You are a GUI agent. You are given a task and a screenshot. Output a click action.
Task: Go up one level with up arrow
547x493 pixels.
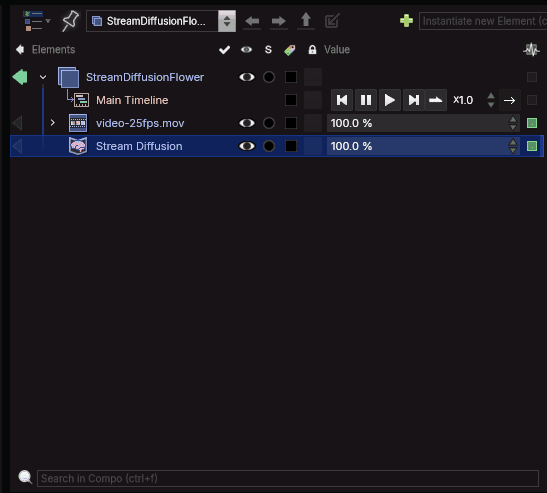coord(306,20)
